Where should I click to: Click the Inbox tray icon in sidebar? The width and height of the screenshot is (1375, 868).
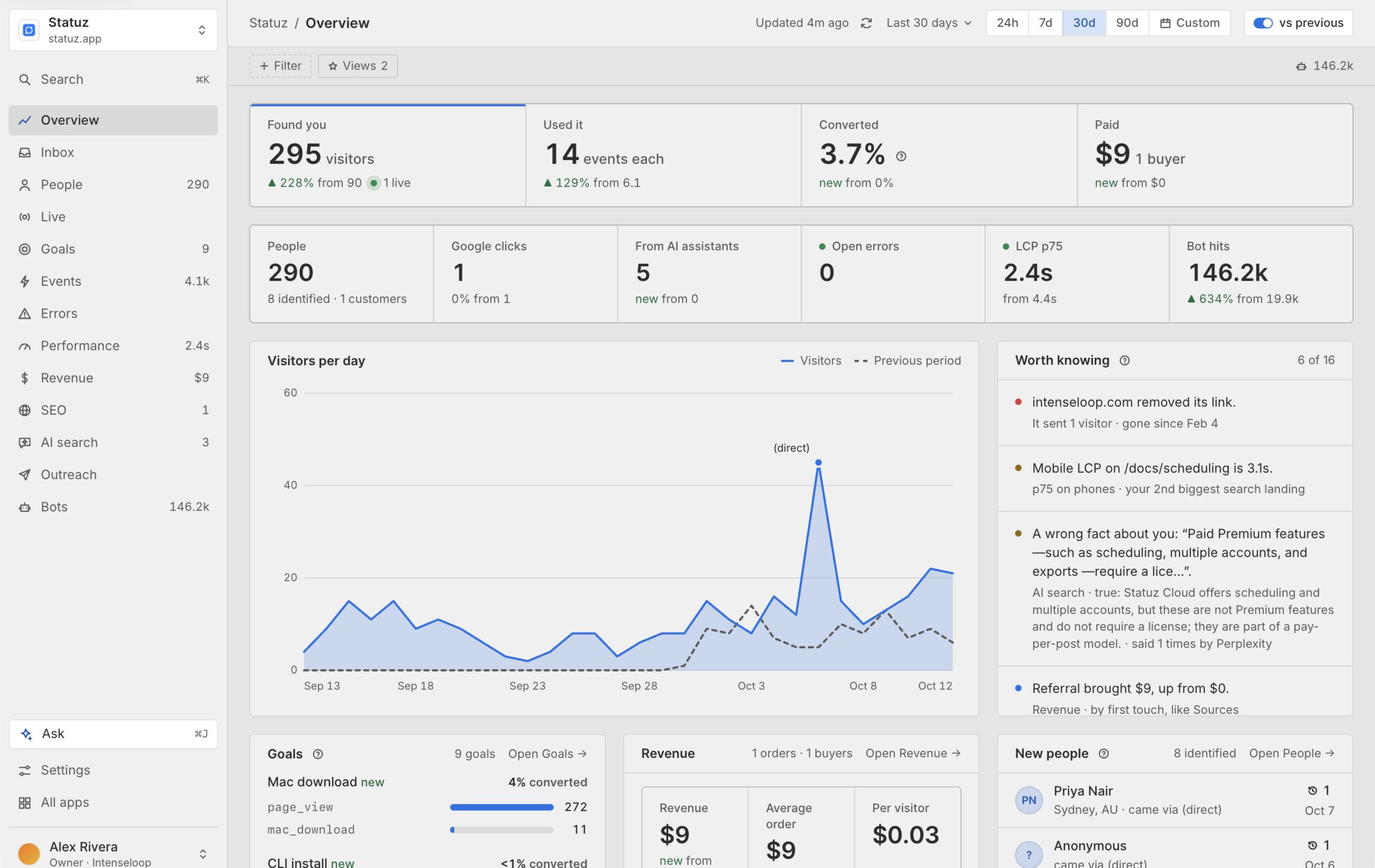click(25, 153)
